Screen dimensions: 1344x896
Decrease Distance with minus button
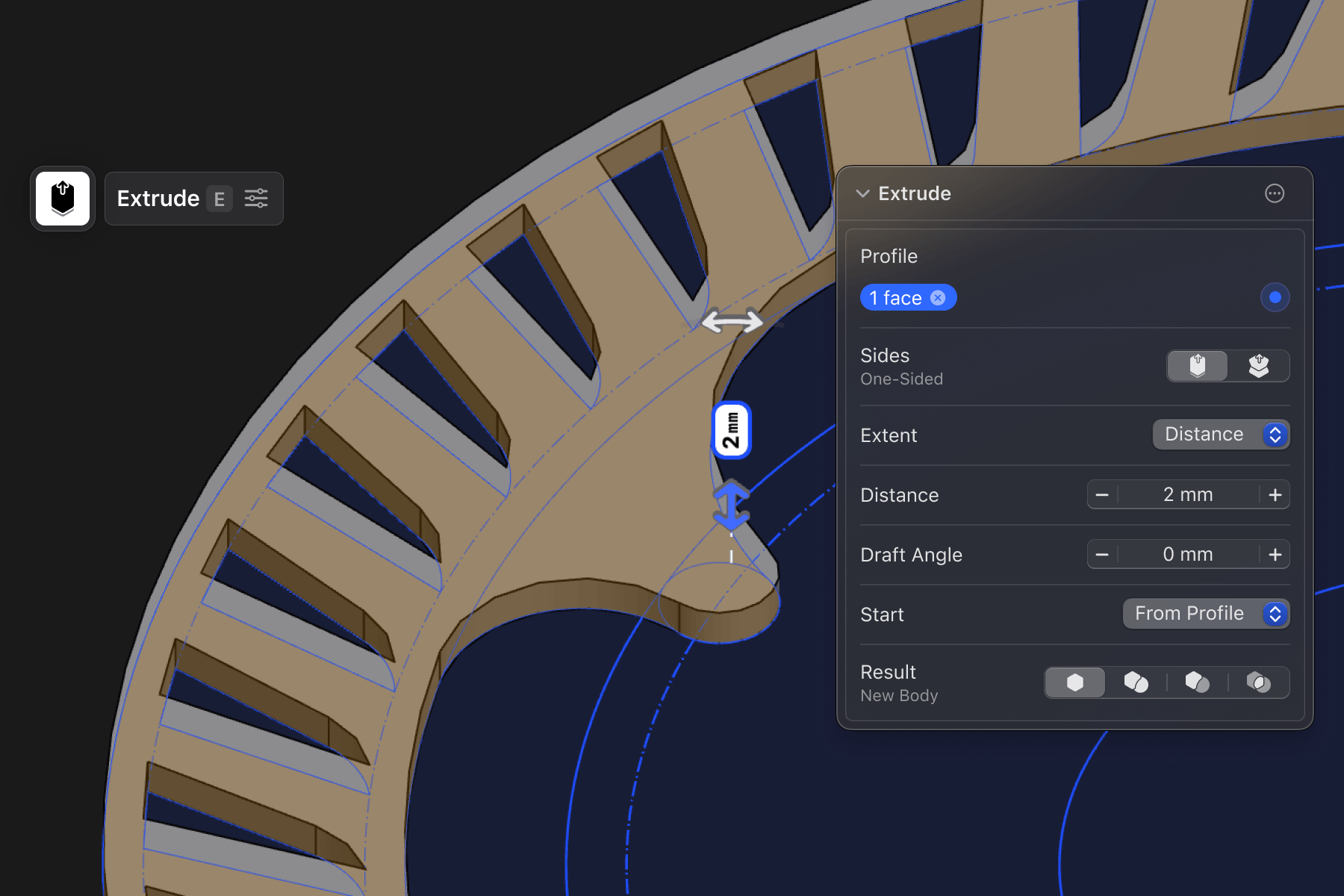[x=1102, y=494]
